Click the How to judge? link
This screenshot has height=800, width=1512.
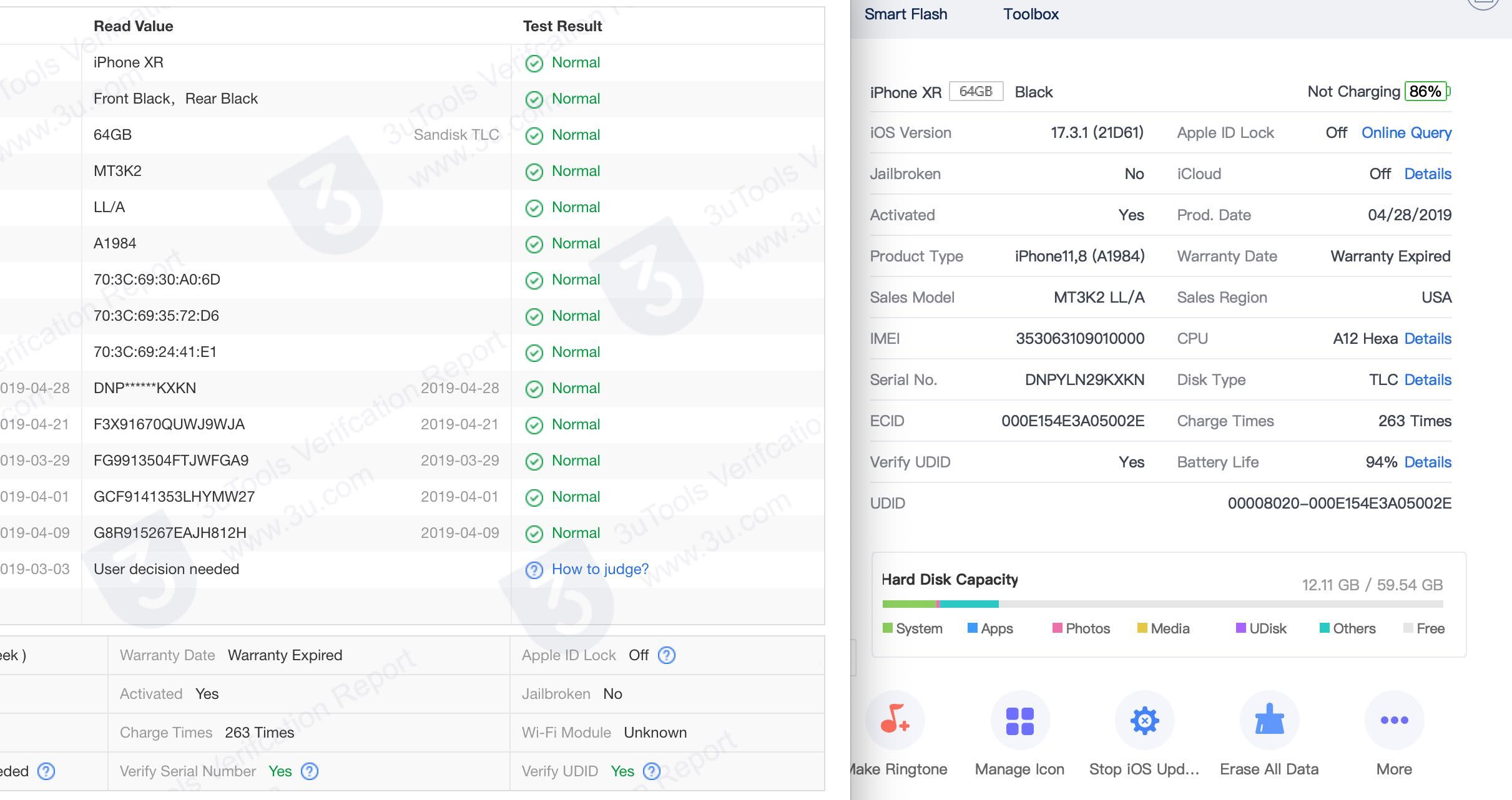coord(600,569)
